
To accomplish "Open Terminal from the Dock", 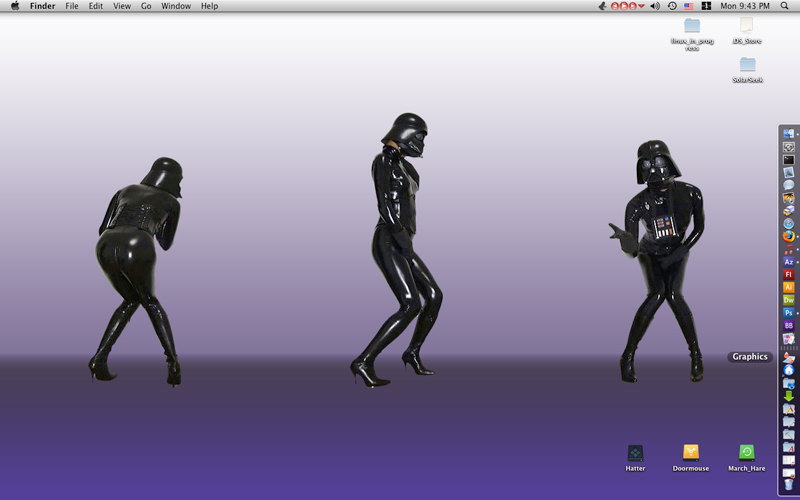I will click(788, 160).
